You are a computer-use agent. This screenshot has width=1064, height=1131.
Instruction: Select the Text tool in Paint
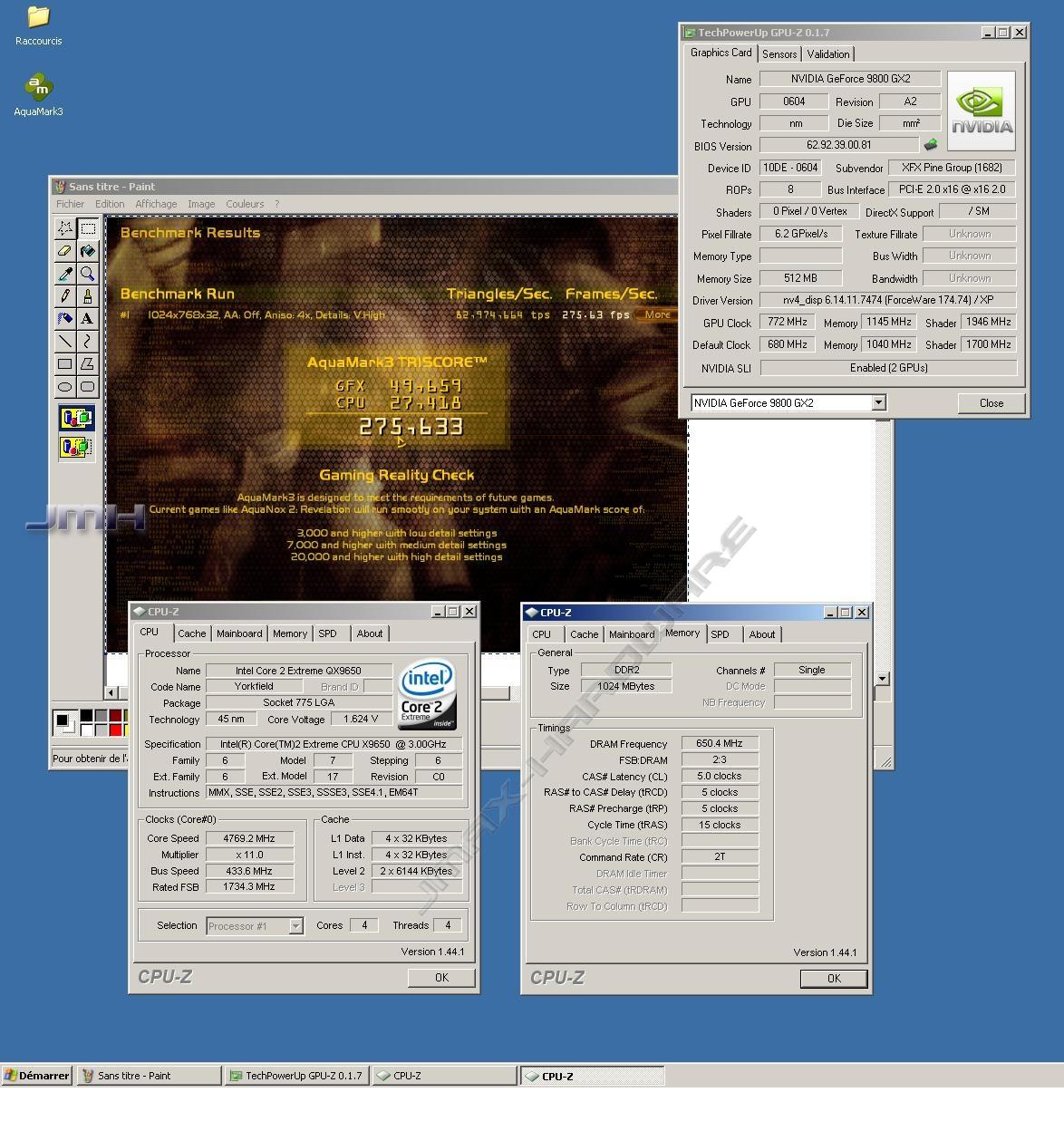(87, 319)
